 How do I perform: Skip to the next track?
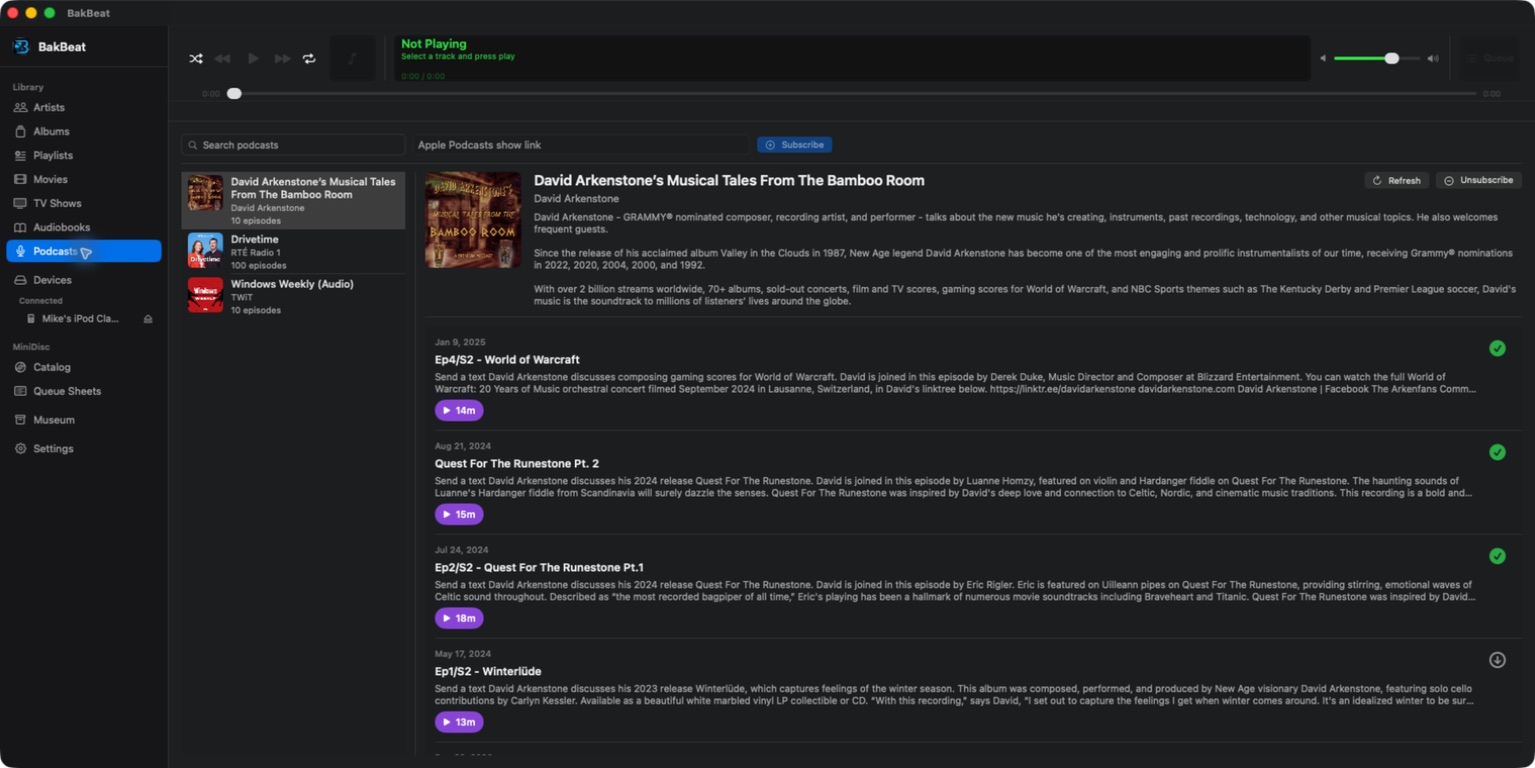[283, 59]
